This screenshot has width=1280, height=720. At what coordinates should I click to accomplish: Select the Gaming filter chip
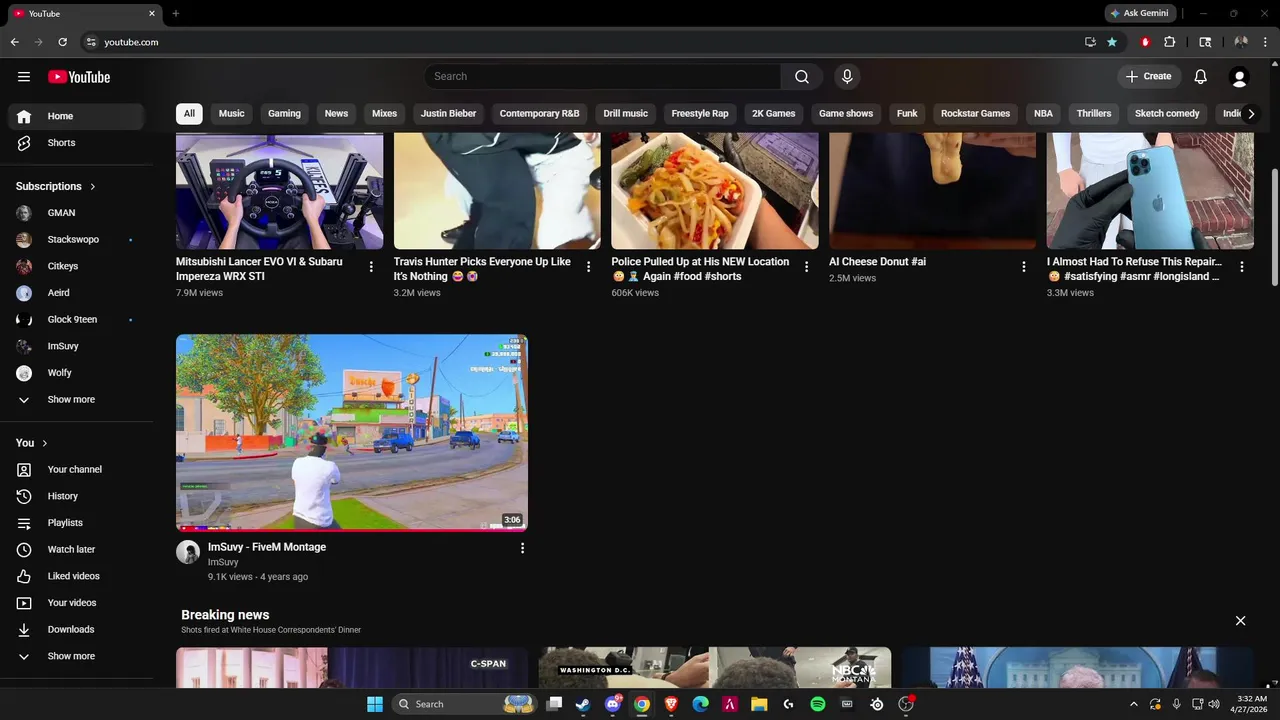tap(284, 114)
